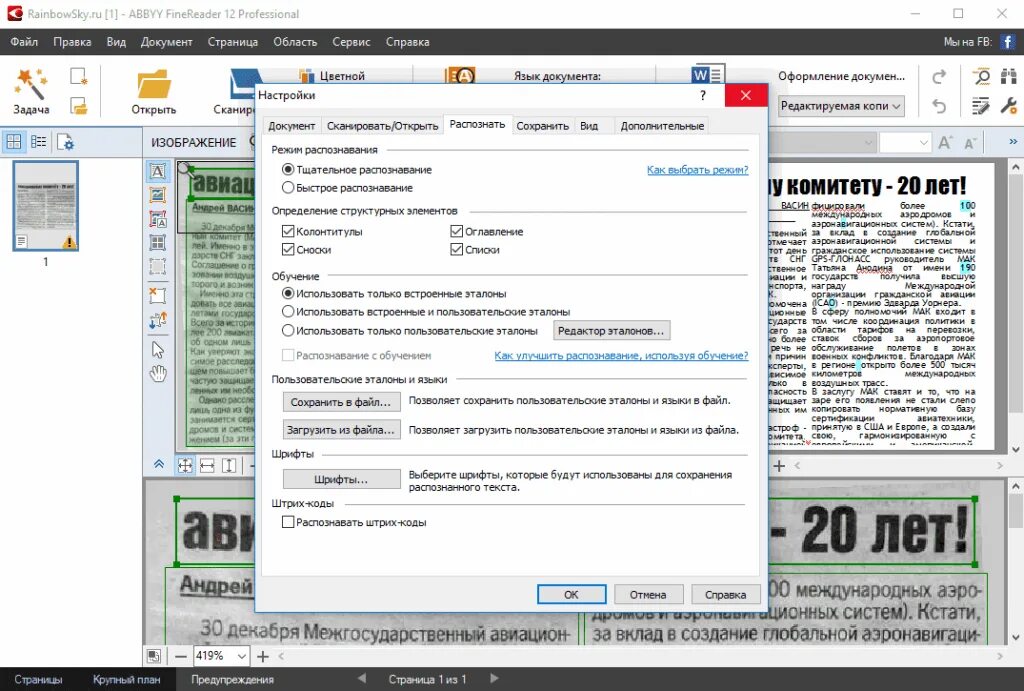Click zoom in plus in closeup panel
1024x691 pixels.
click(263, 656)
